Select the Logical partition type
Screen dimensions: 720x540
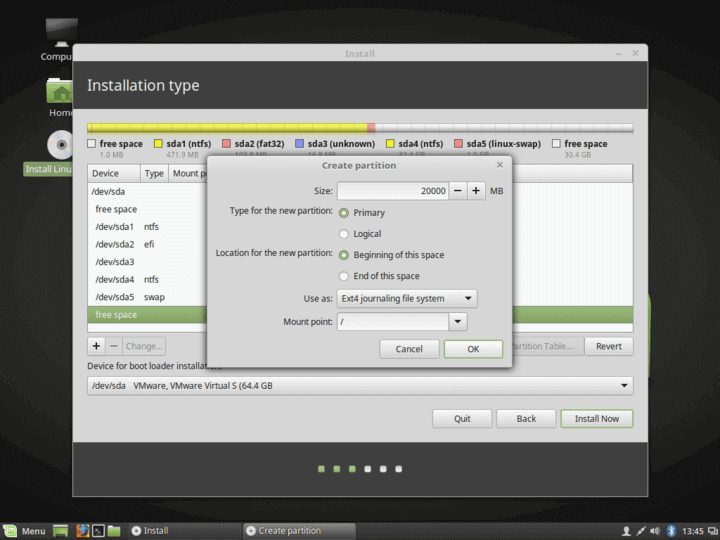pyautogui.click(x=345, y=234)
